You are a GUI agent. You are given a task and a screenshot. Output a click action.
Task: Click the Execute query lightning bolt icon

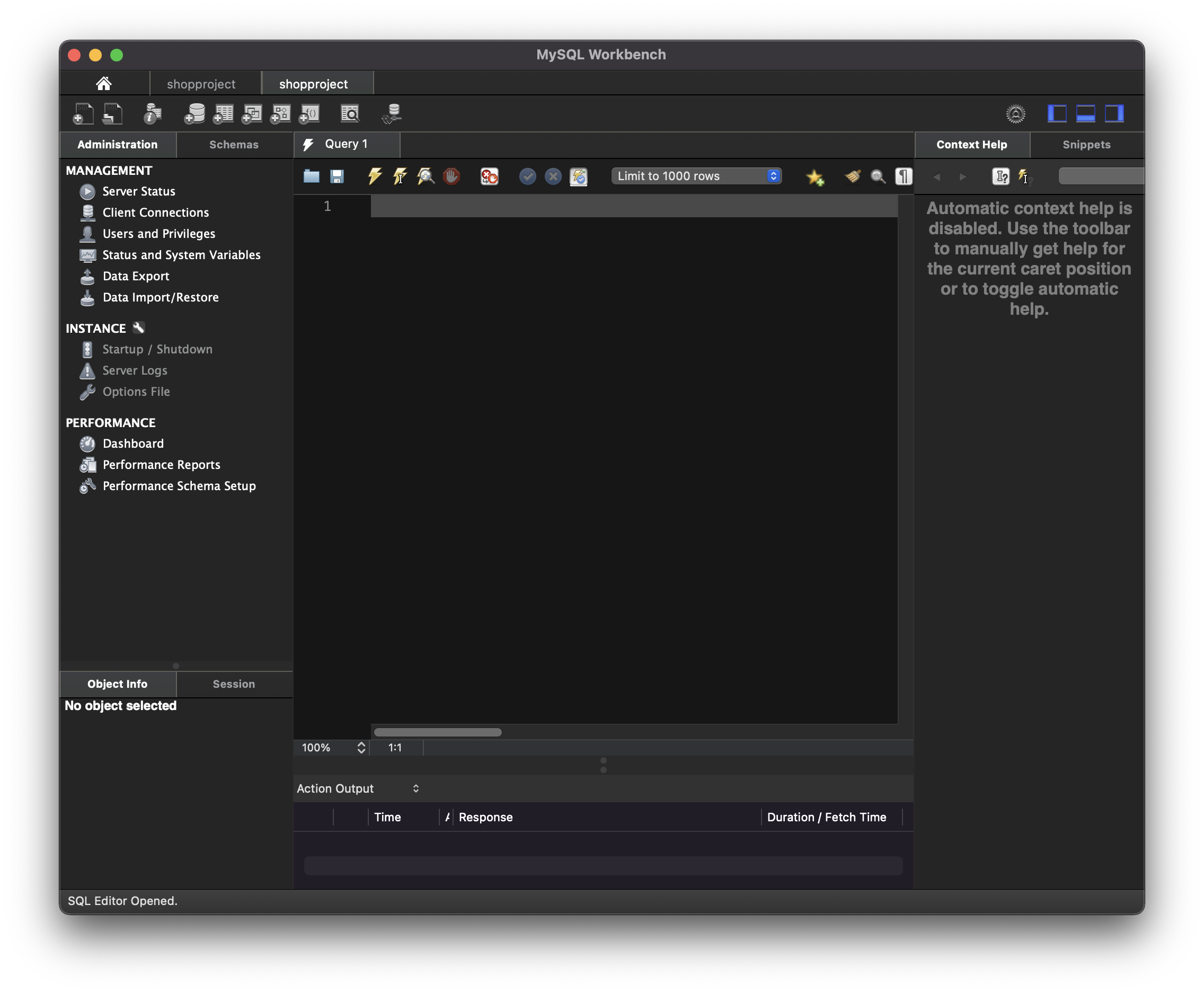pos(375,176)
